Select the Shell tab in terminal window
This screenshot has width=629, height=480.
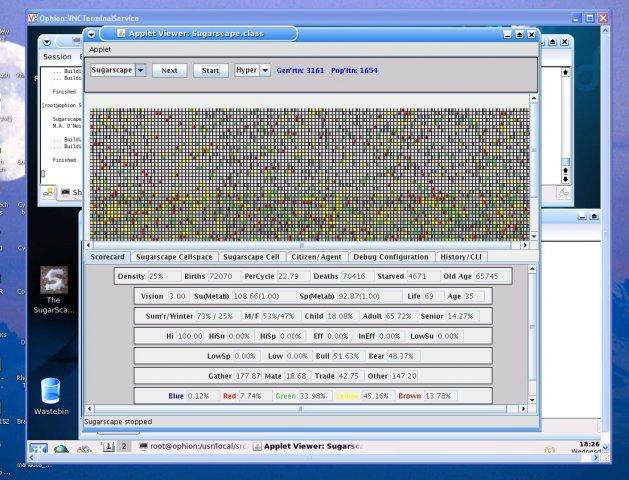point(71,192)
